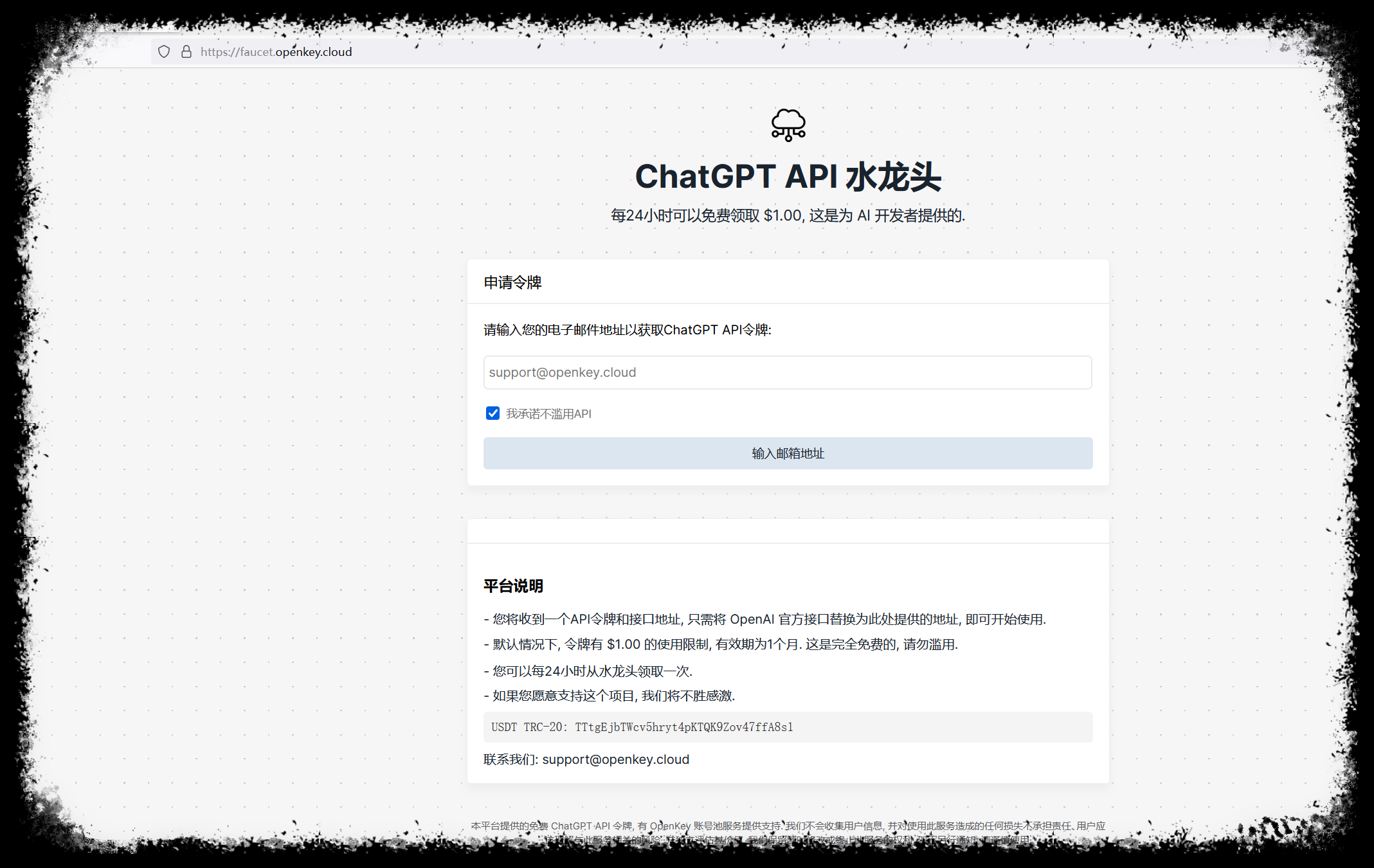The image size is (1374, 868).
Task: Select the USDT TRC-20 wallet address text
Action: (642, 727)
